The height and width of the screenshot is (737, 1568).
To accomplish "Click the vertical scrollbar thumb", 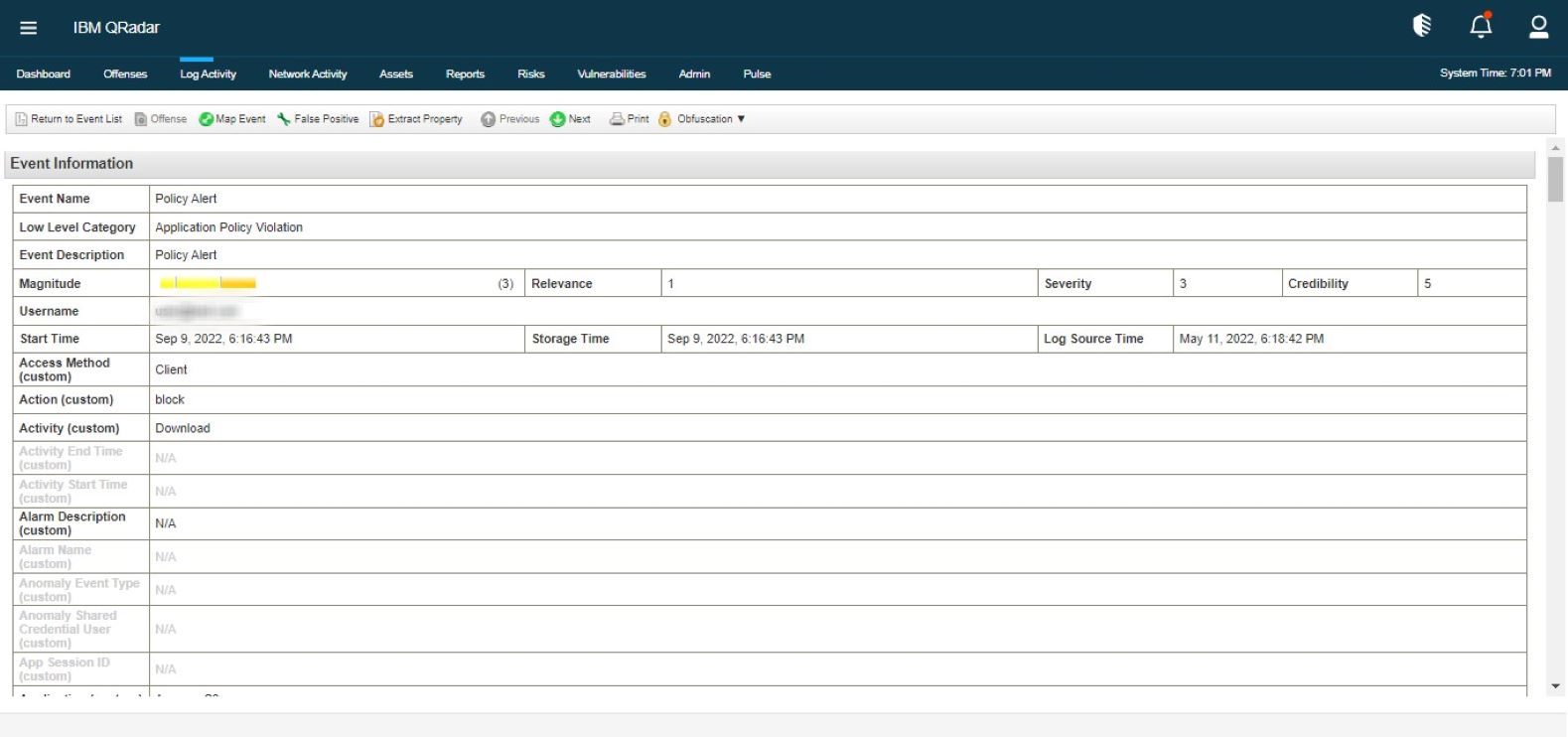I will (x=1555, y=179).
